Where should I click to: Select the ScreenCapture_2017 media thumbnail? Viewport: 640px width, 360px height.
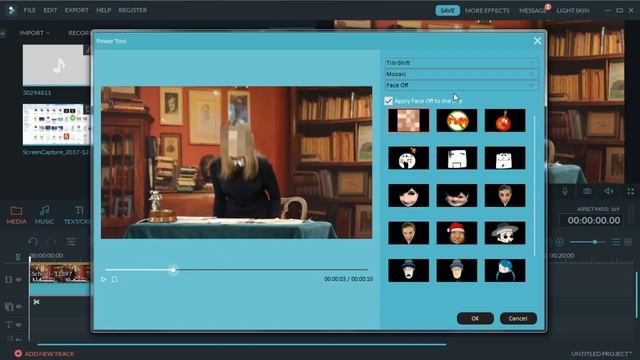pos(56,124)
